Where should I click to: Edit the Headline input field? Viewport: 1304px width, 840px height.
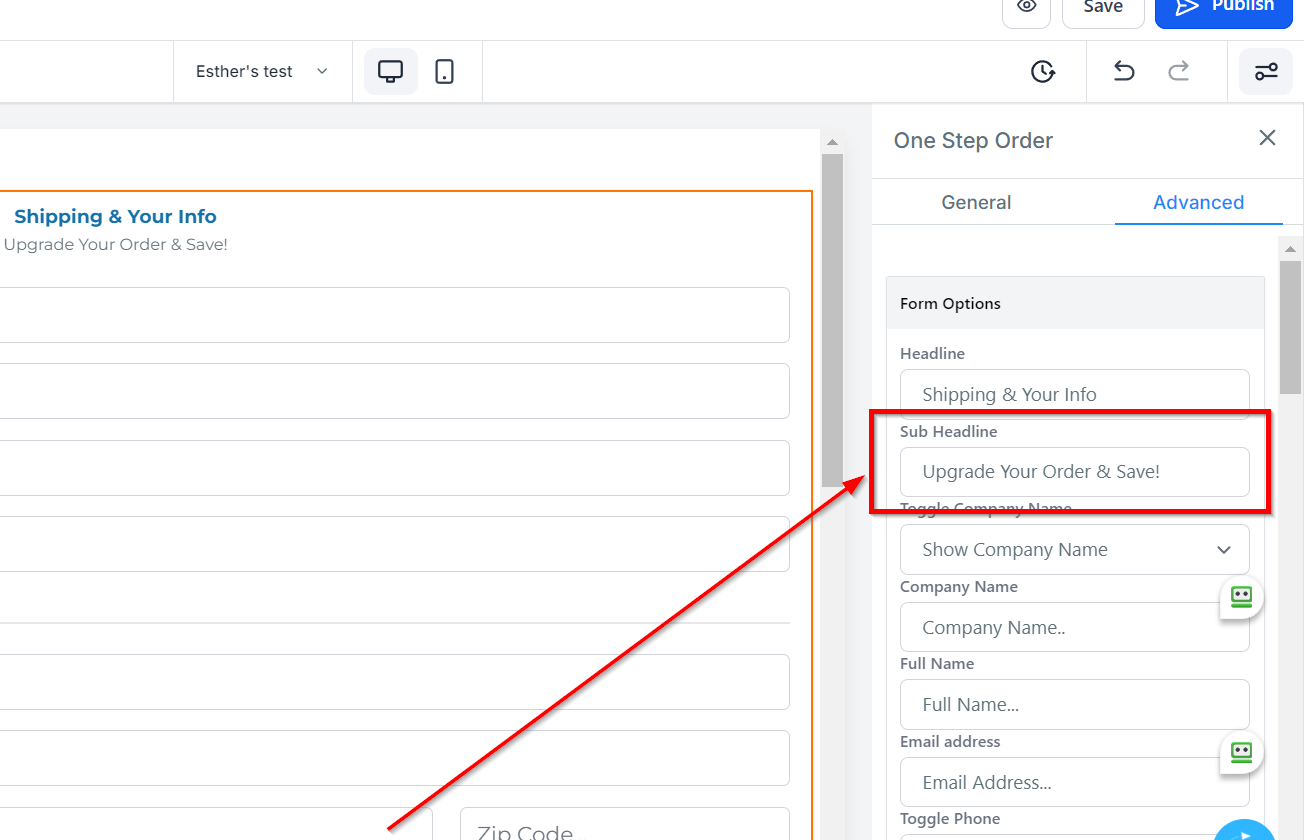point(1075,394)
